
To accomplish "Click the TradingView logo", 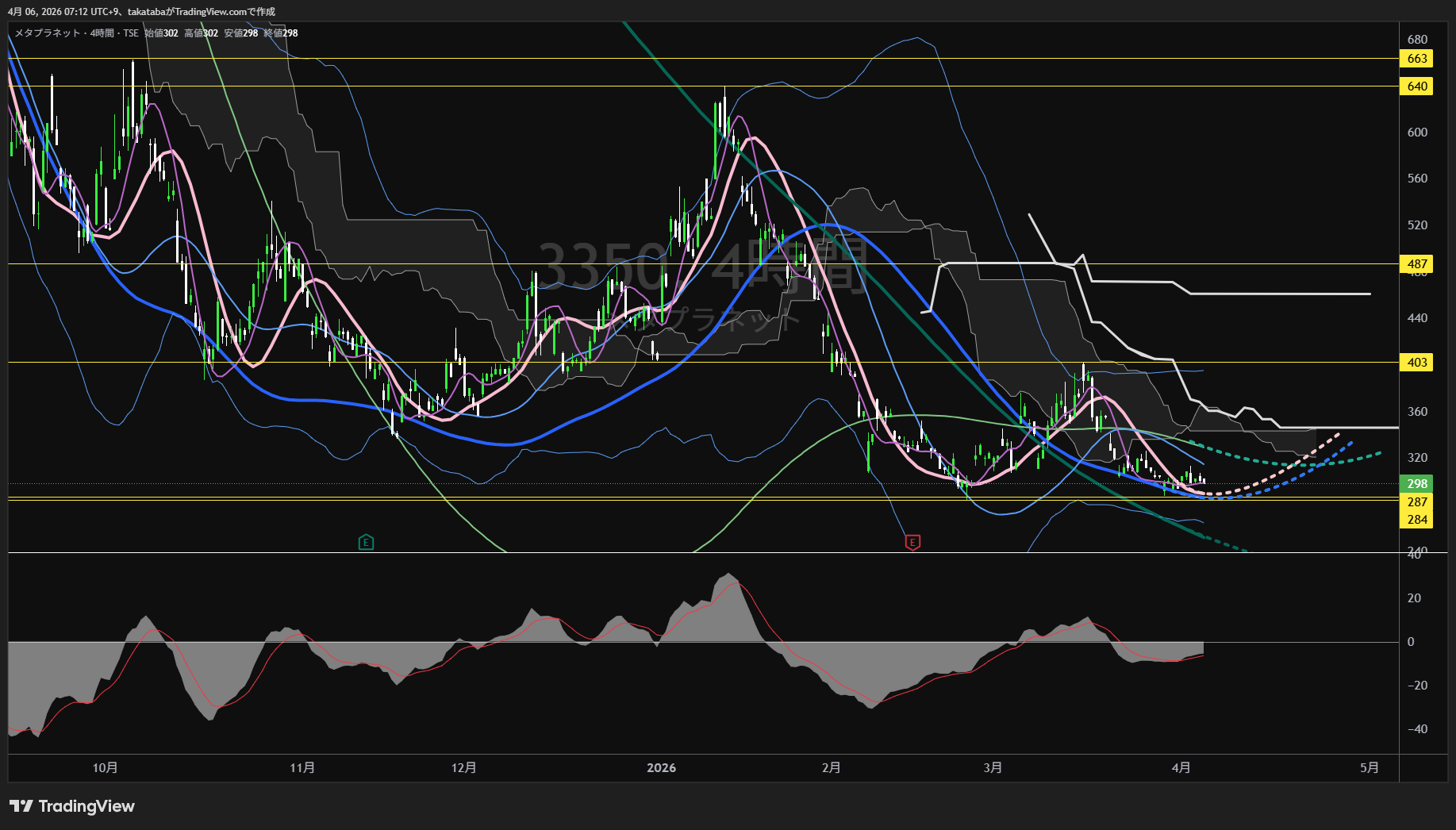I will click(x=72, y=806).
